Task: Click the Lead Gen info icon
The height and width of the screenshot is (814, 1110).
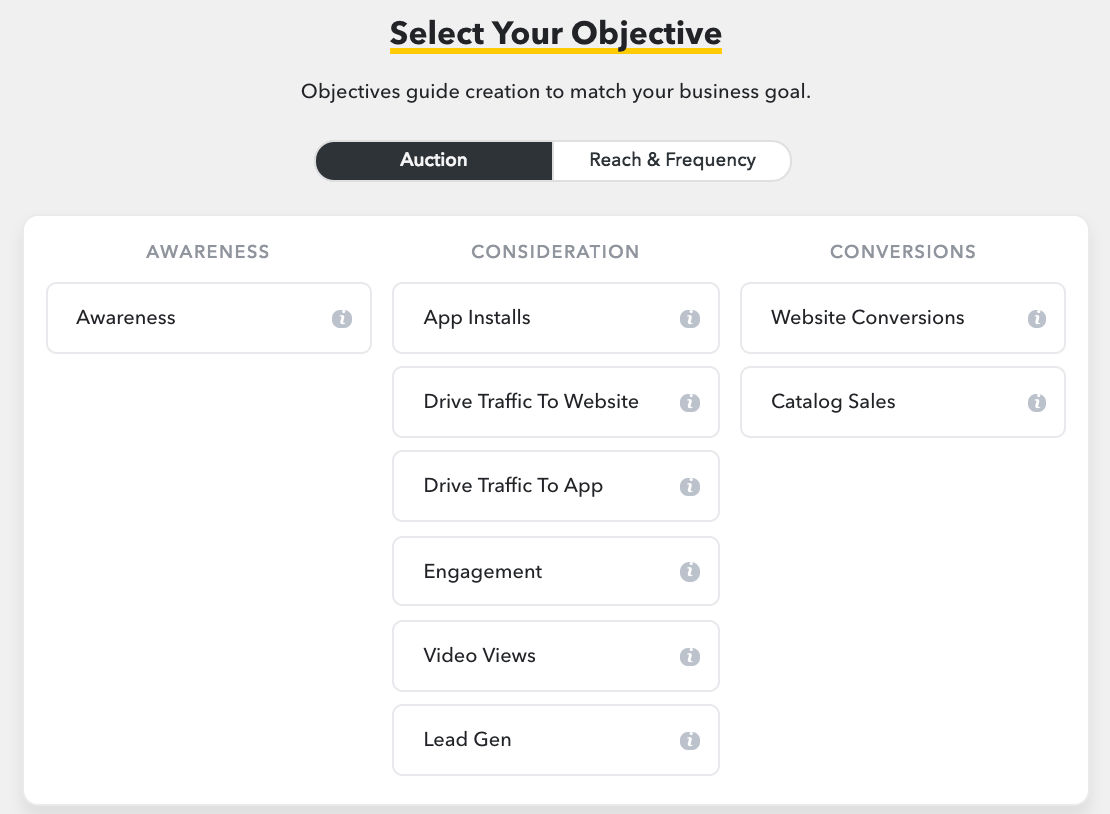Action: (x=689, y=741)
